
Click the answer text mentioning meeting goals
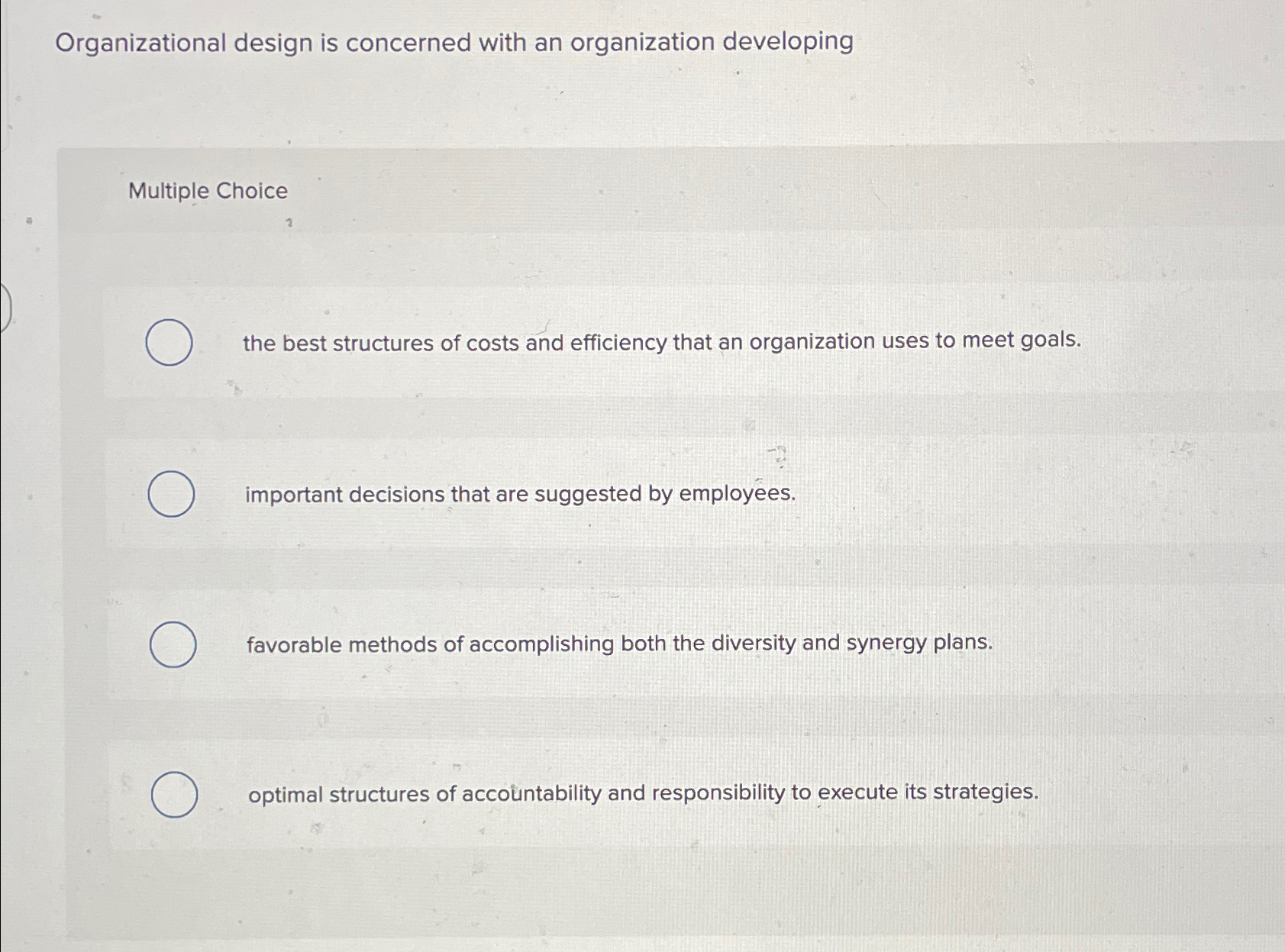661,344
